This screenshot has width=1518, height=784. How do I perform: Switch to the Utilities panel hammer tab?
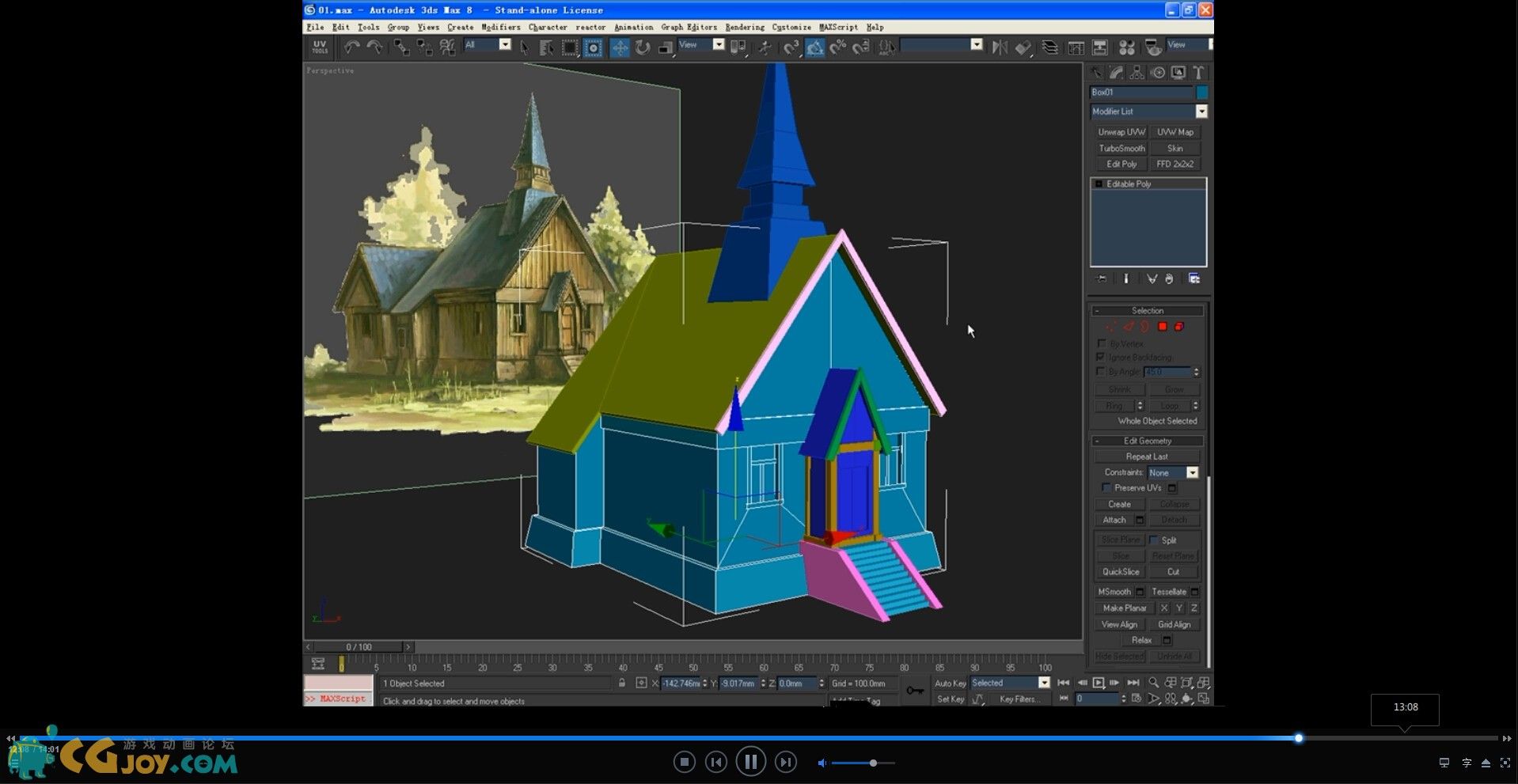tap(1199, 73)
